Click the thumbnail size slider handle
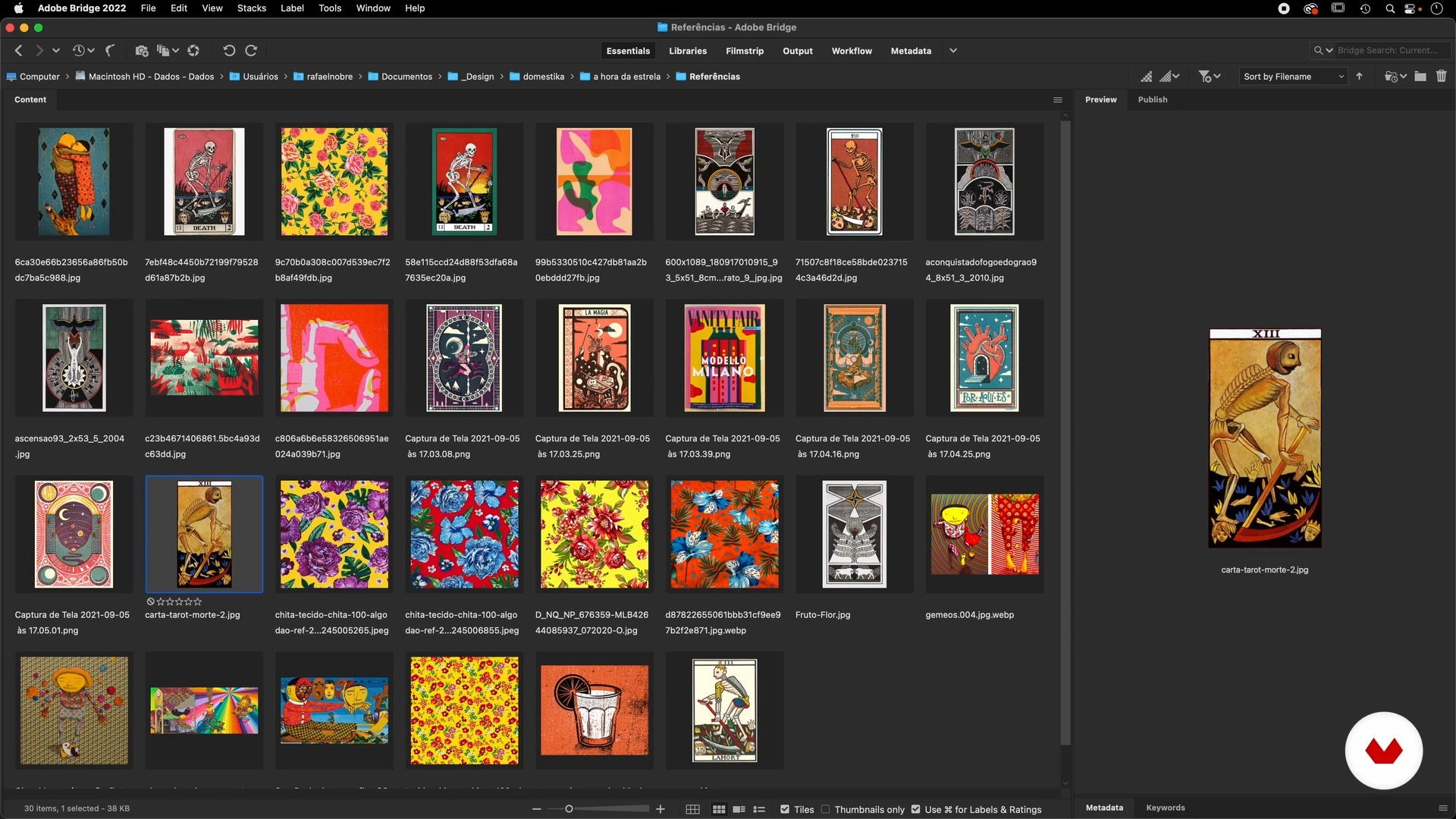This screenshot has width=1456, height=819. point(569,809)
